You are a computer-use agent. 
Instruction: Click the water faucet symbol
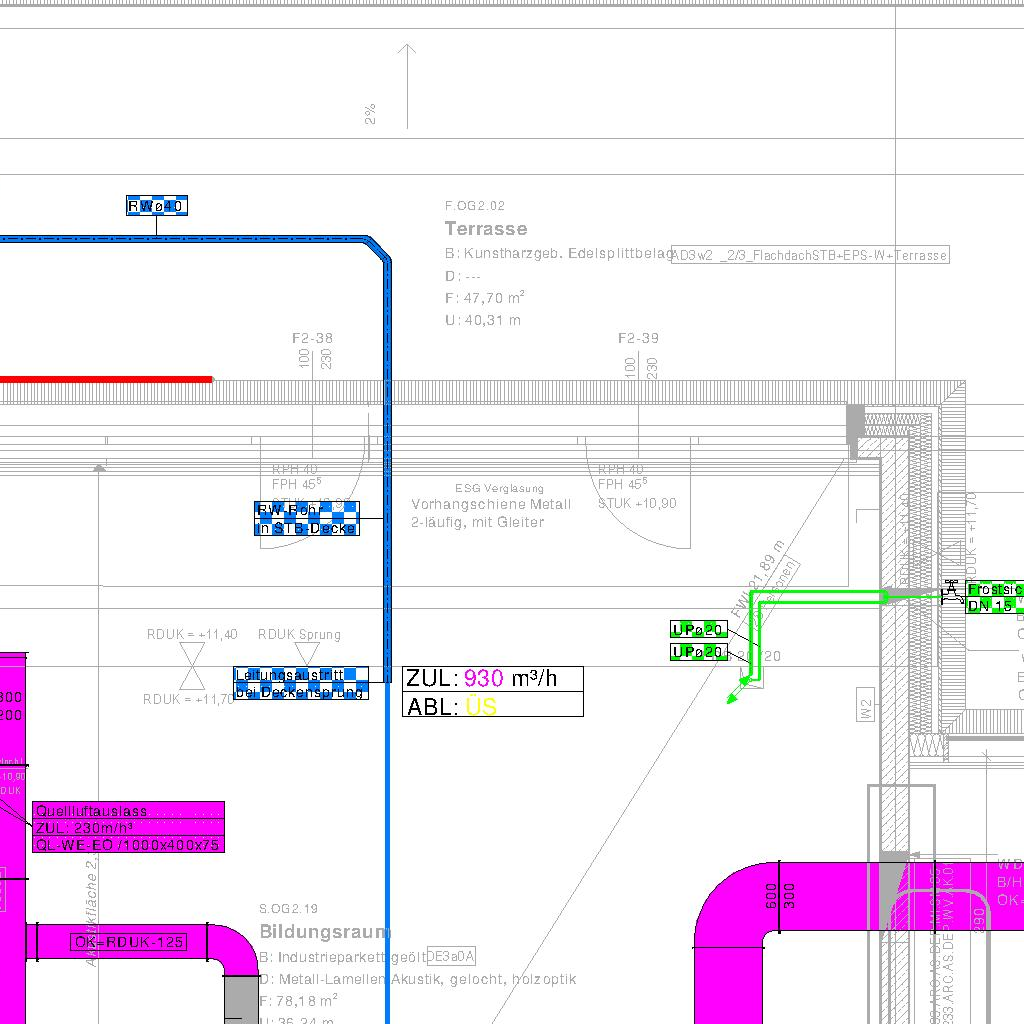click(x=952, y=591)
